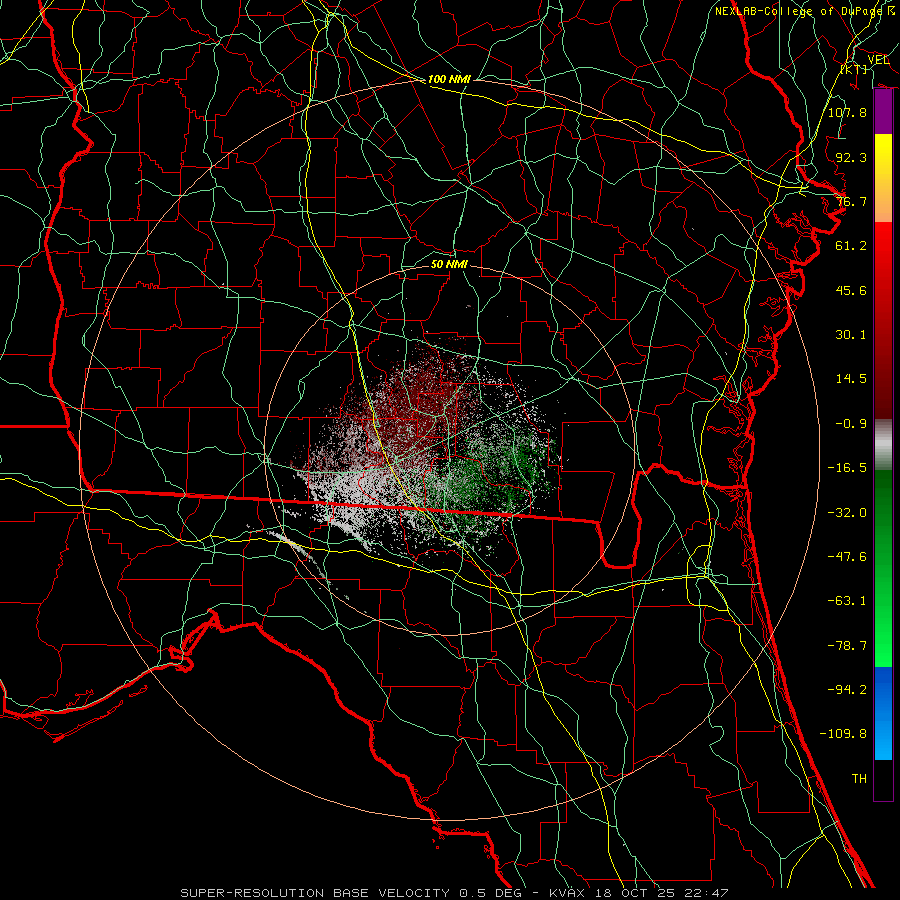Click the 61.2 velocity scale value
Screen dimensions: 900x900
point(851,246)
